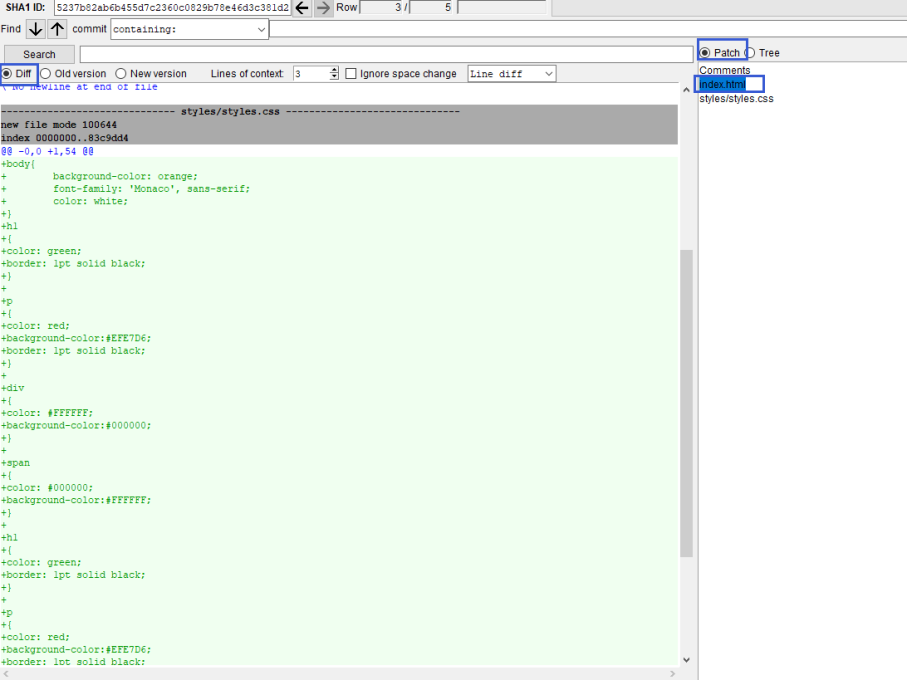The image size is (908, 681).
Task: Find previous match with up arrow
Action: pyautogui.click(x=57, y=29)
